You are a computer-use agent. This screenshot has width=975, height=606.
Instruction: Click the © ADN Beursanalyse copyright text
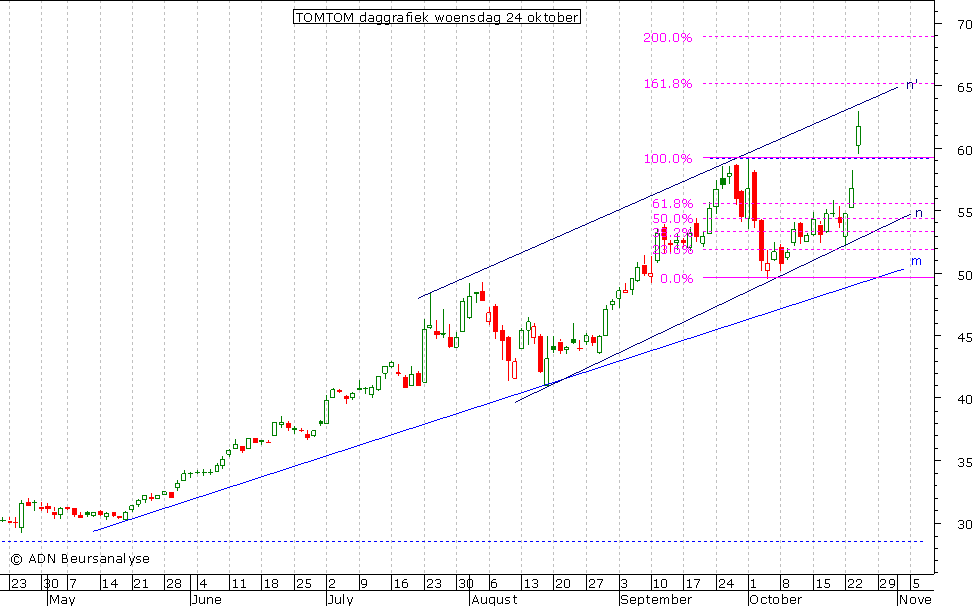click(x=80, y=559)
